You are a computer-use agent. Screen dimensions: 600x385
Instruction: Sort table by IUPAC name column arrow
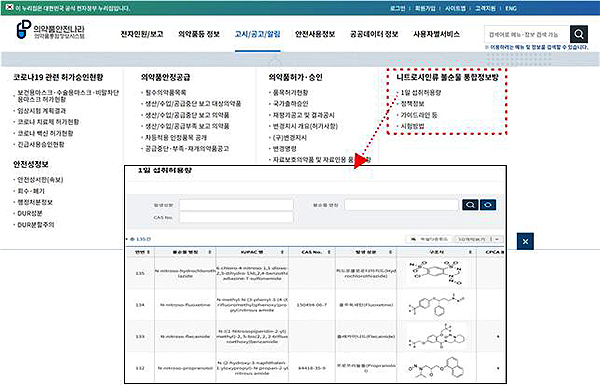pos(282,252)
